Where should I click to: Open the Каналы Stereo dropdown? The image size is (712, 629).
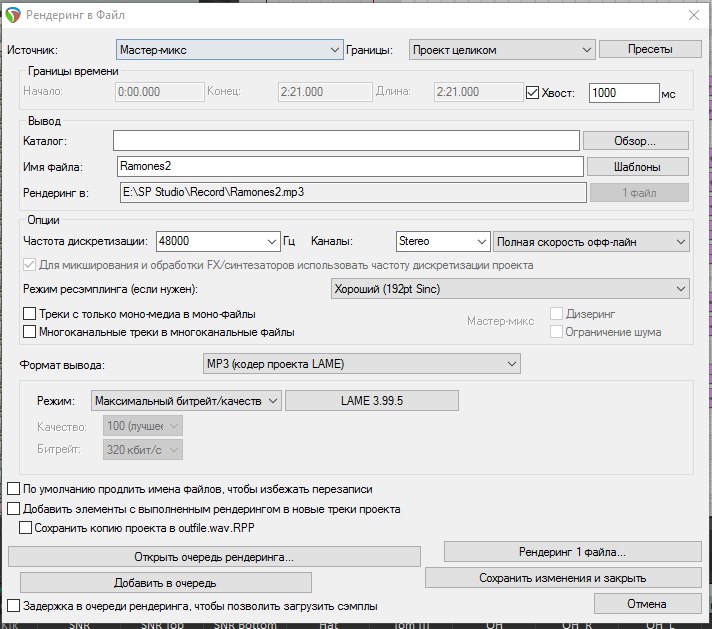441,241
